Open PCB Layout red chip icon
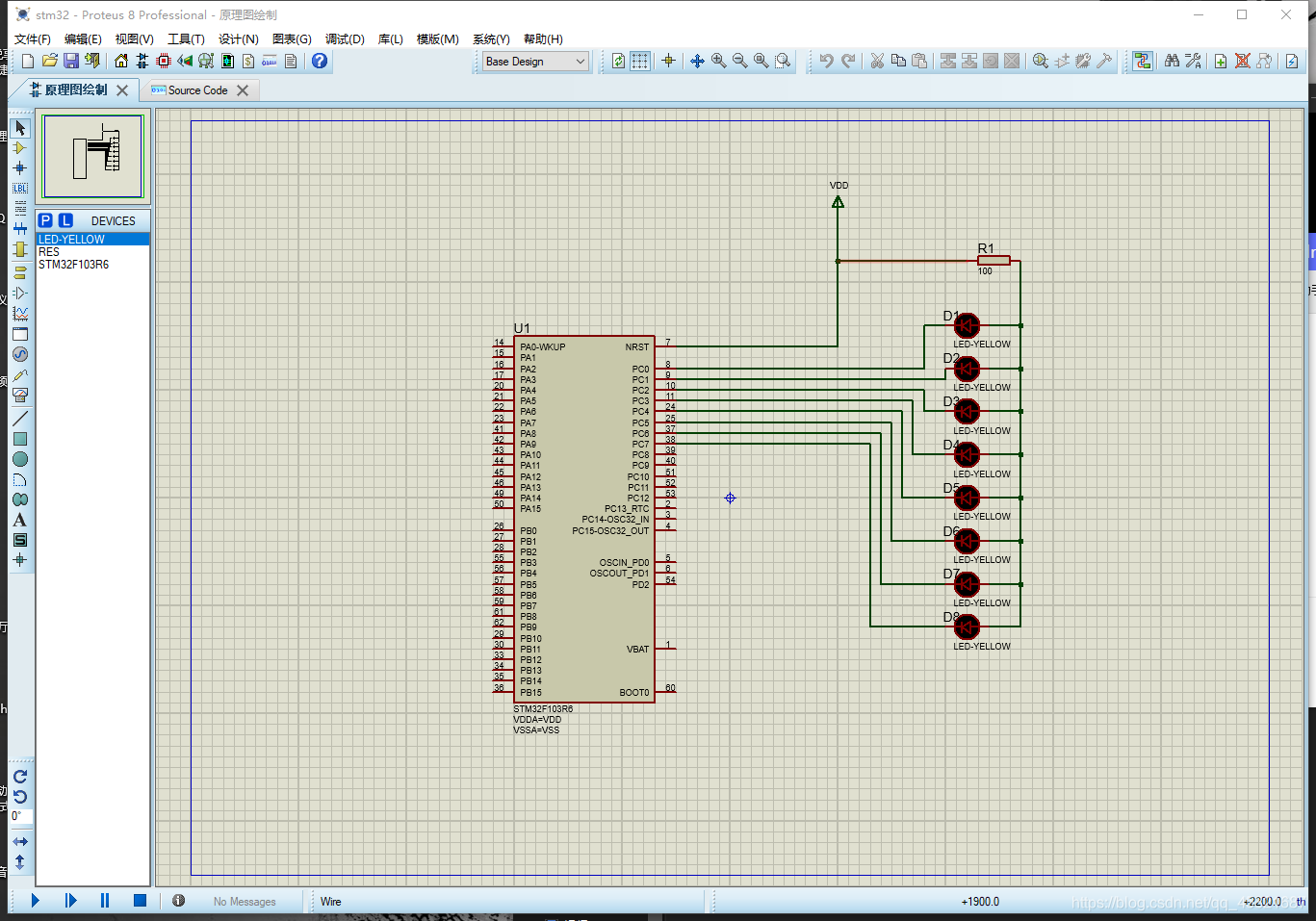This screenshot has height=921, width=1316. [x=163, y=61]
